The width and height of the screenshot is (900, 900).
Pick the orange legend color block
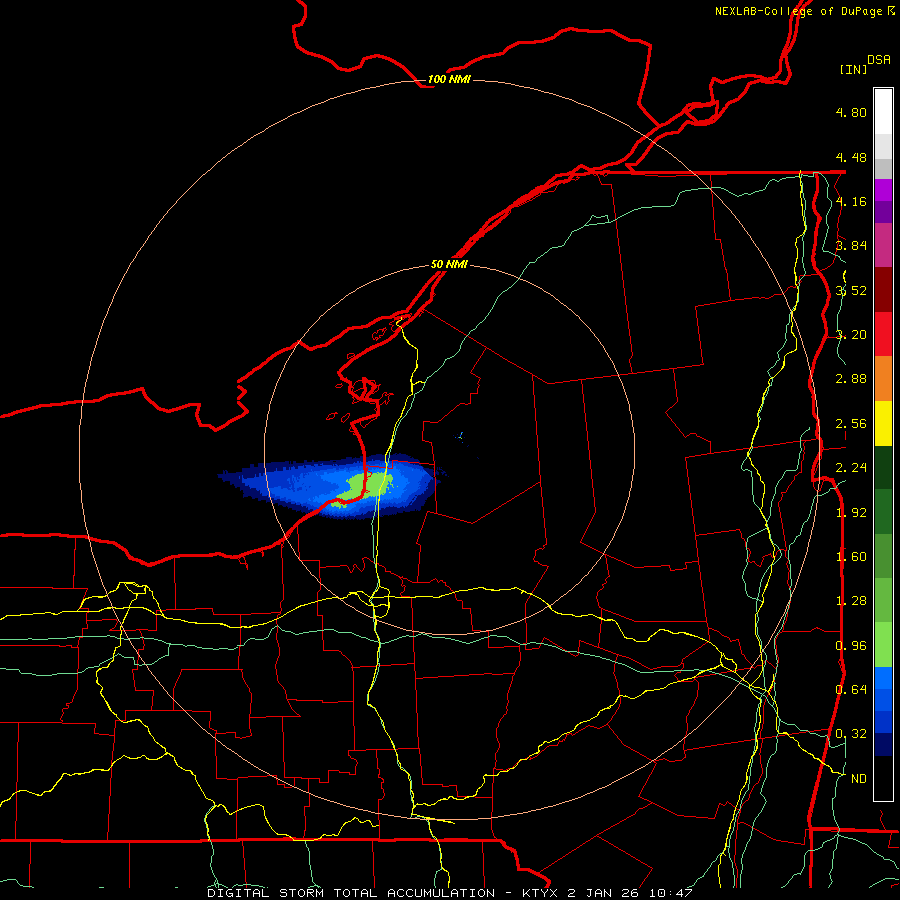pyautogui.click(x=883, y=379)
